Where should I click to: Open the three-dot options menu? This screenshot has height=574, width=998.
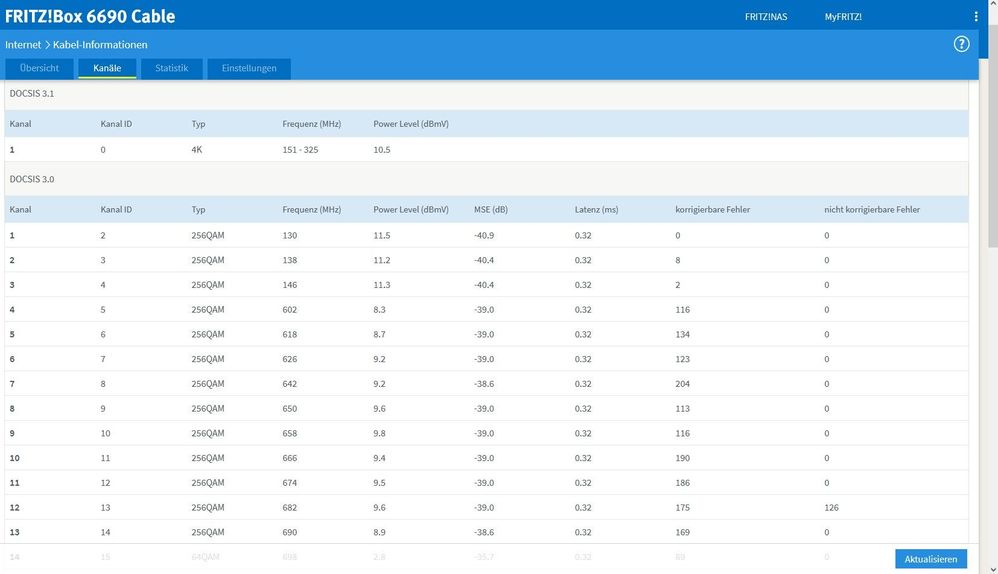976,17
